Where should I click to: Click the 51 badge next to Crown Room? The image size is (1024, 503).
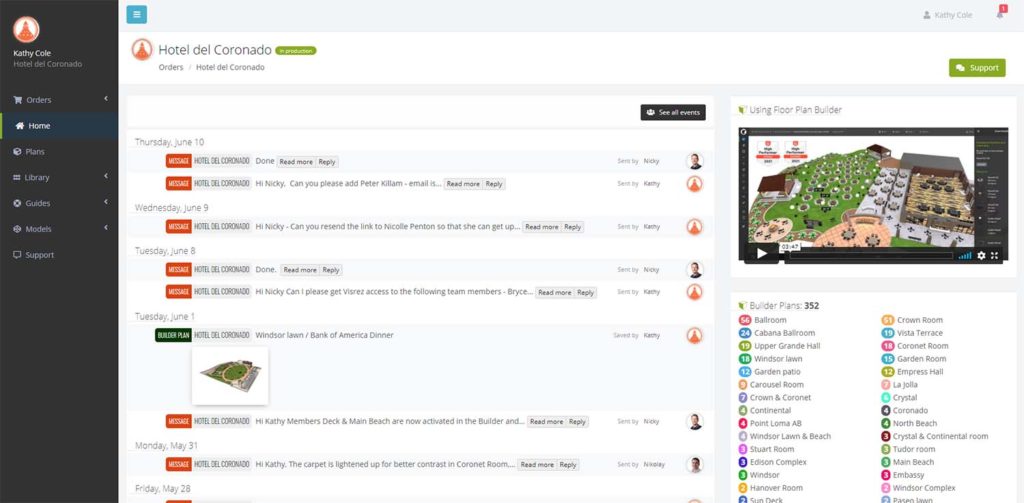888,320
